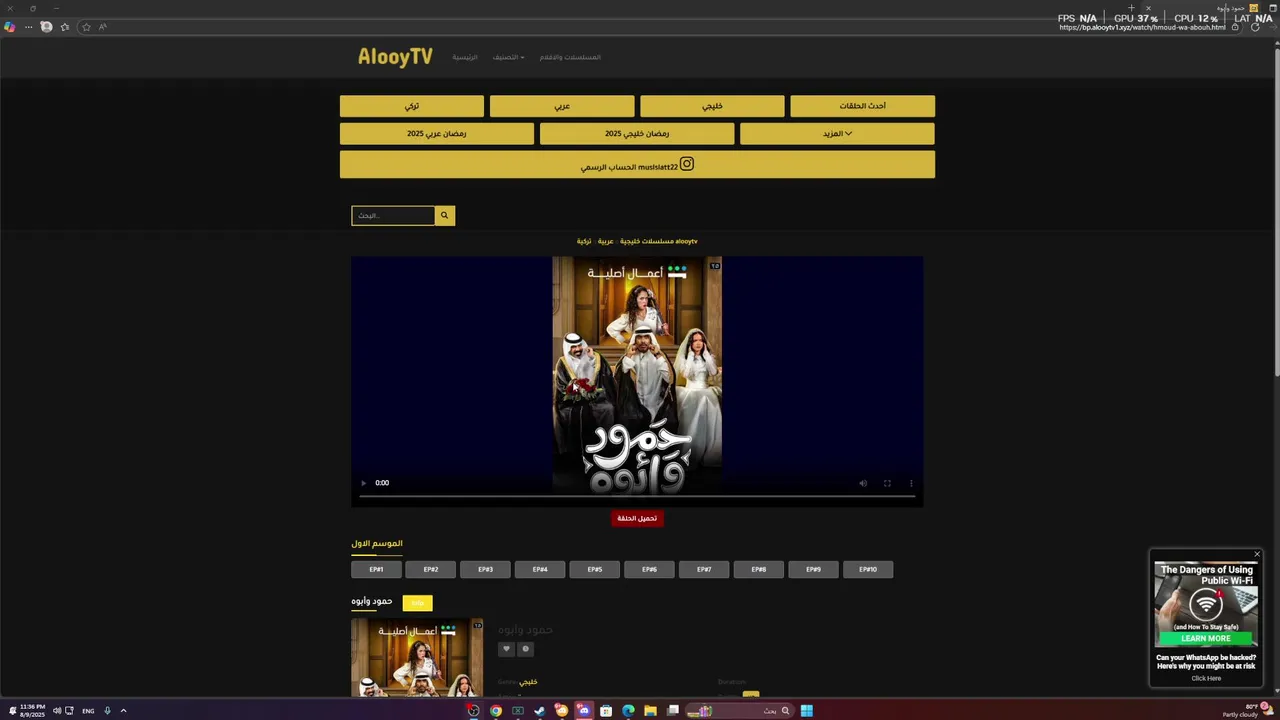Select the خليجي category button
This screenshot has height=720, width=1280.
712,106
